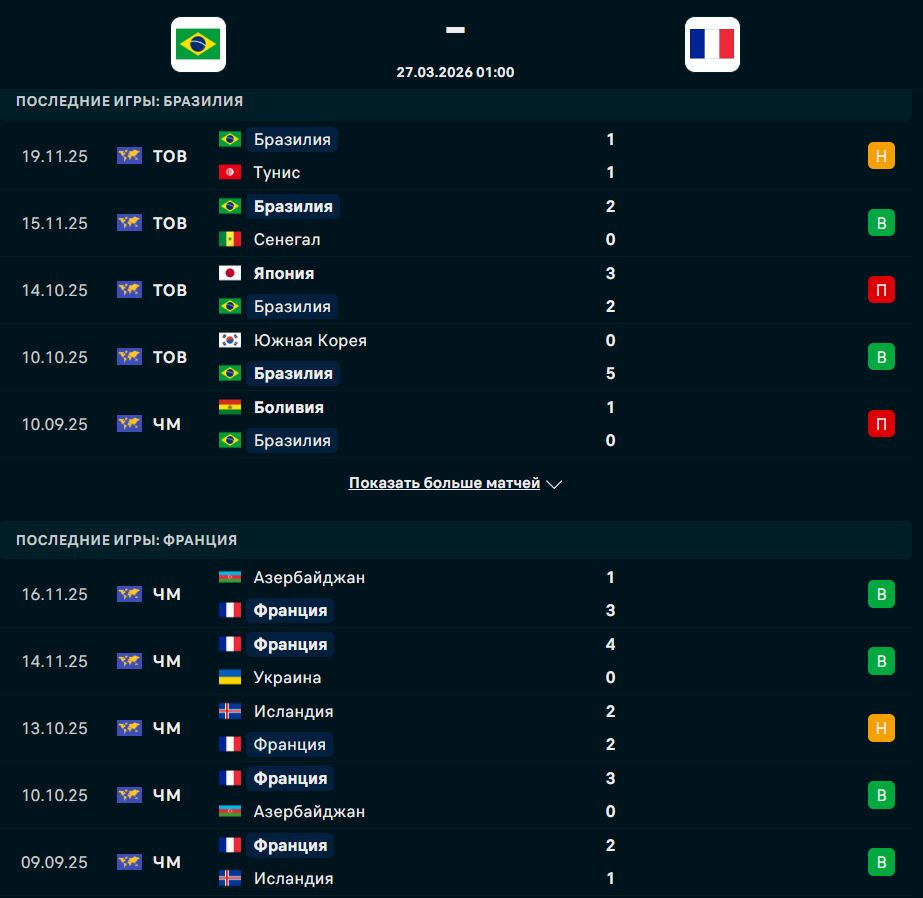
Task: Click the match date 27.03.2026 01:00
Action: [x=455, y=72]
